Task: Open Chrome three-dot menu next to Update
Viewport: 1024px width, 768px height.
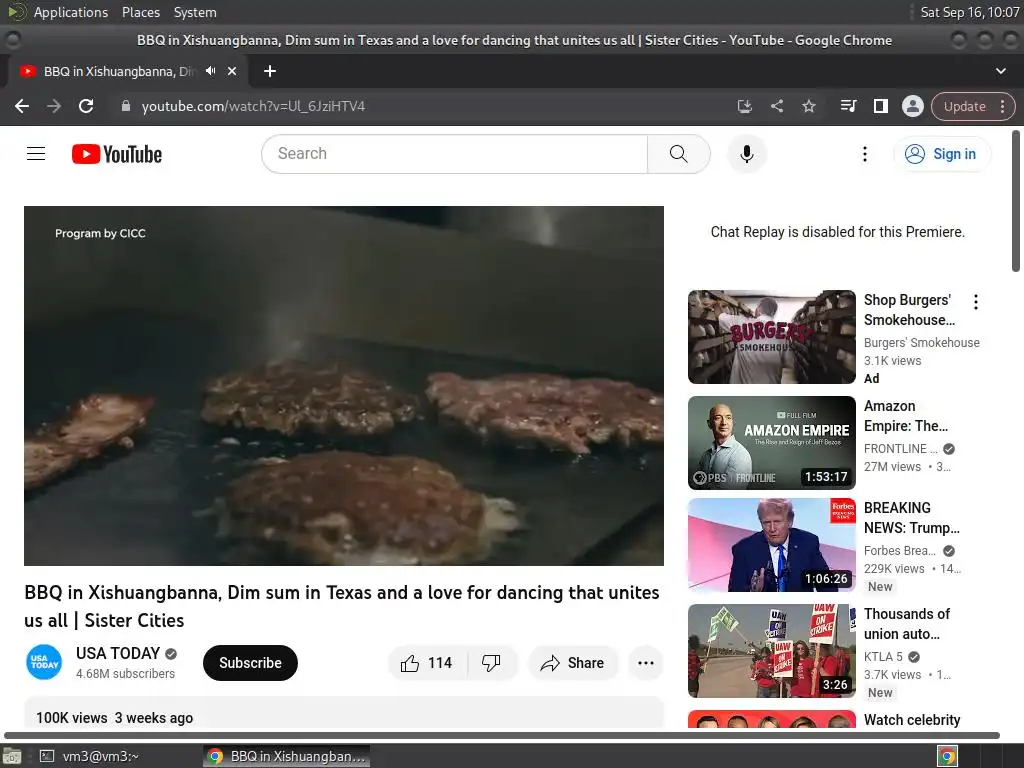Action: 1003,106
